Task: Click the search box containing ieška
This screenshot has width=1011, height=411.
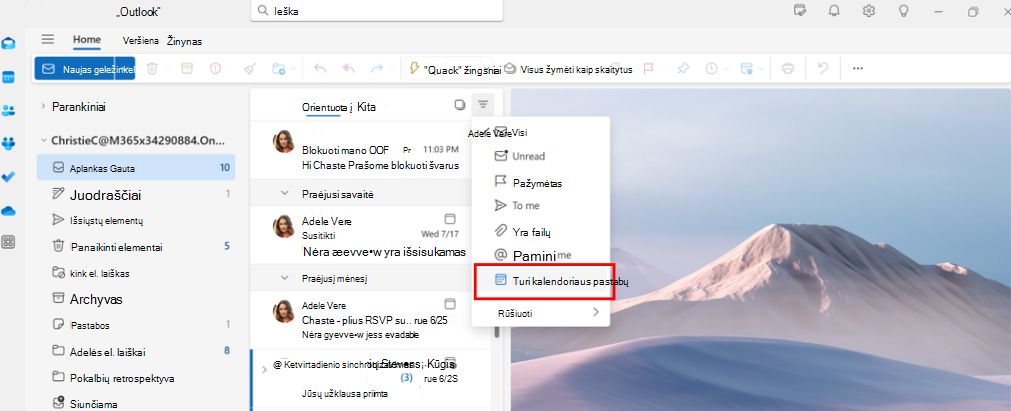Action: [376, 11]
